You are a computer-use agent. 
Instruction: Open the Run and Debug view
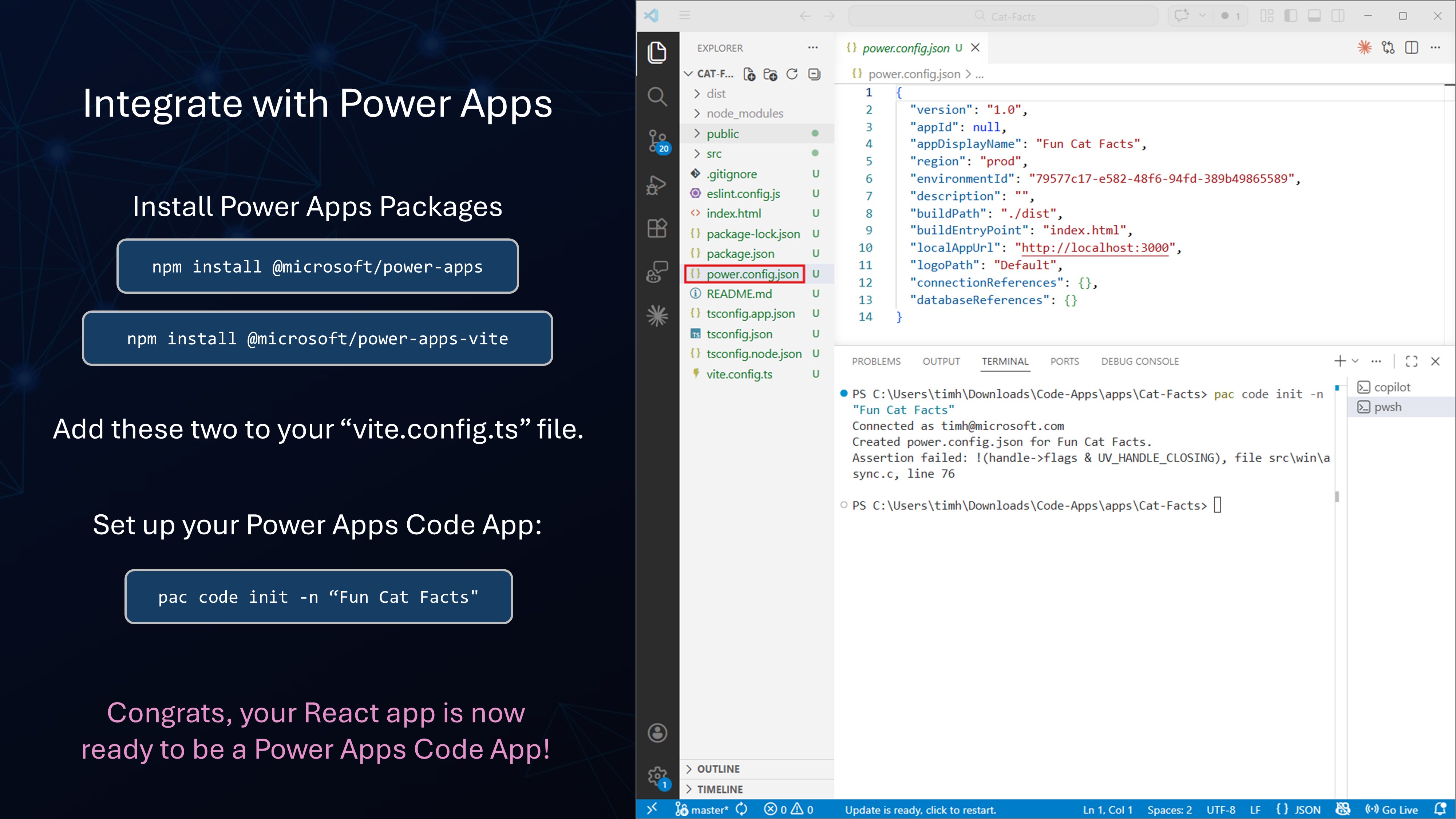pyautogui.click(x=657, y=185)
